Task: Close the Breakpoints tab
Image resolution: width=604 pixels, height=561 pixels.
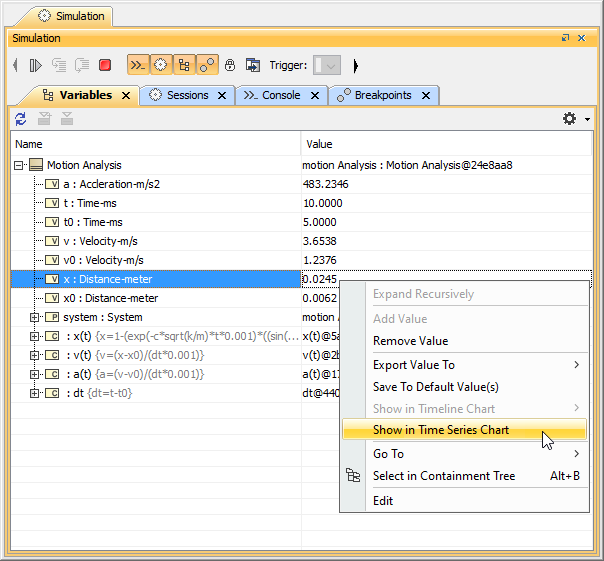Action: [x=425, y=95]
